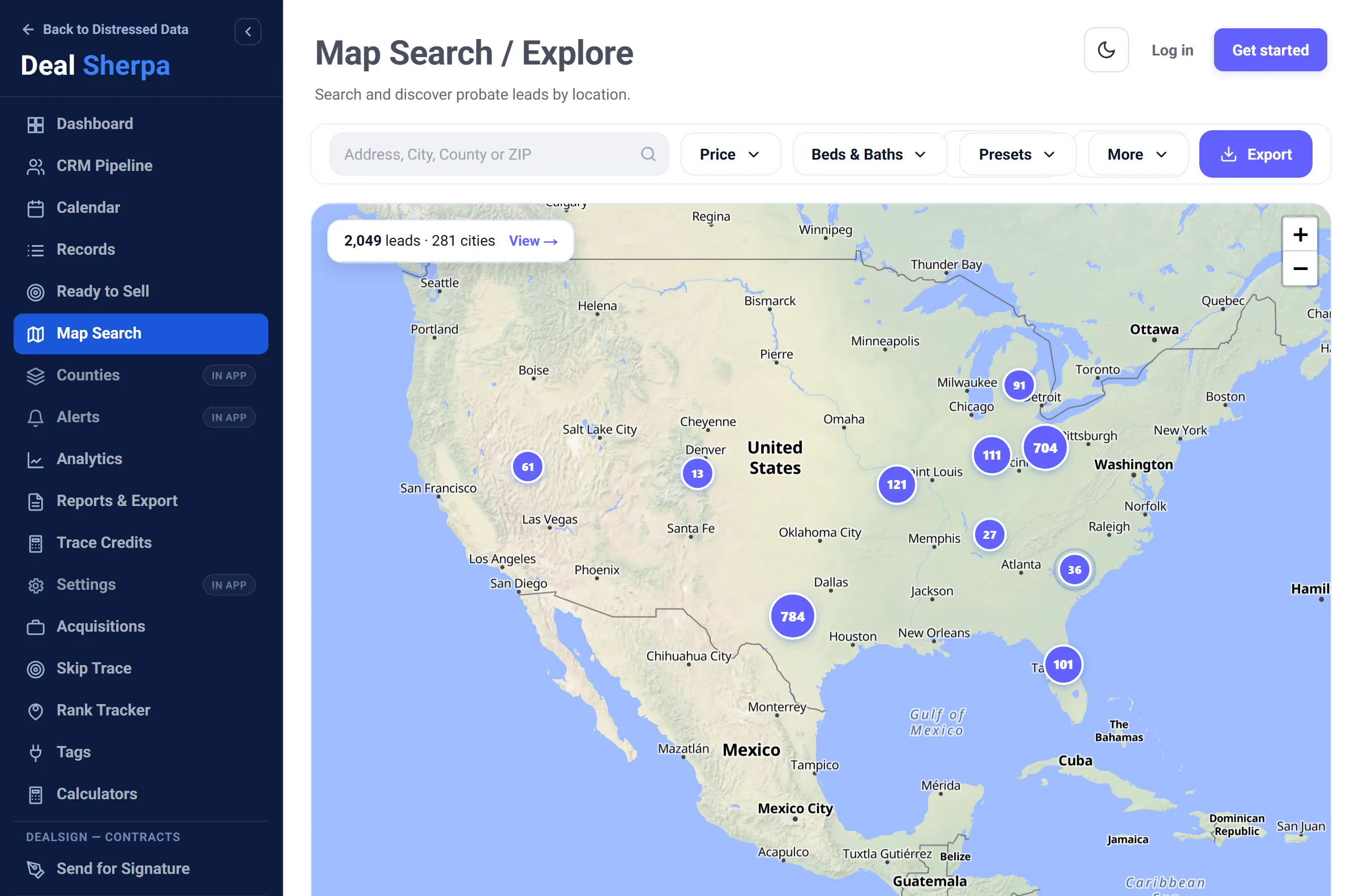Zoom in the map with plus
This screenshot has height=896, width=1359.
pyautogui.click(x=1300, y=234)
